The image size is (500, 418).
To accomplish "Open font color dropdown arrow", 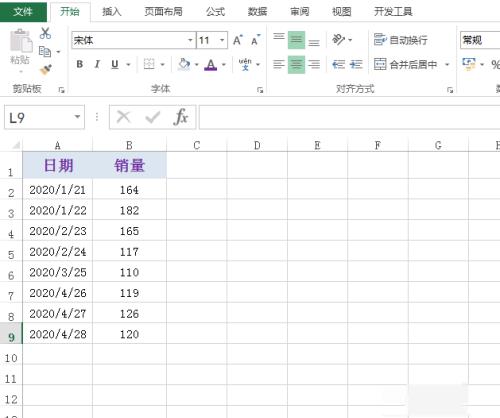I will (224, 64).
